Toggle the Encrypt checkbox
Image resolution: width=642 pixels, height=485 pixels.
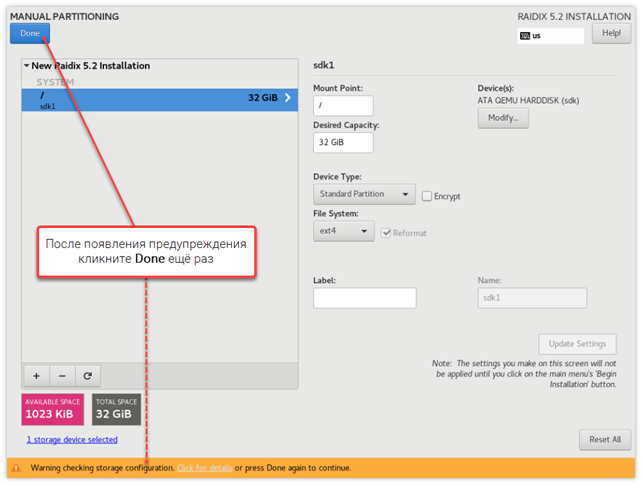[x=427, y=197]
